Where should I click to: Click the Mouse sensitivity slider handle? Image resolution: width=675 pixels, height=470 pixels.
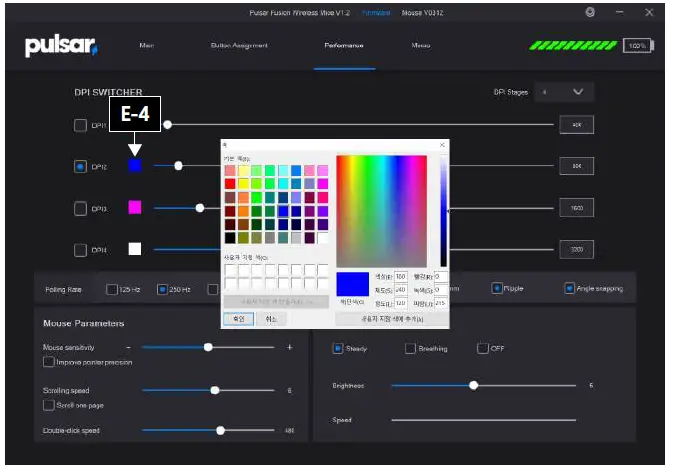[x=208, y=347]
